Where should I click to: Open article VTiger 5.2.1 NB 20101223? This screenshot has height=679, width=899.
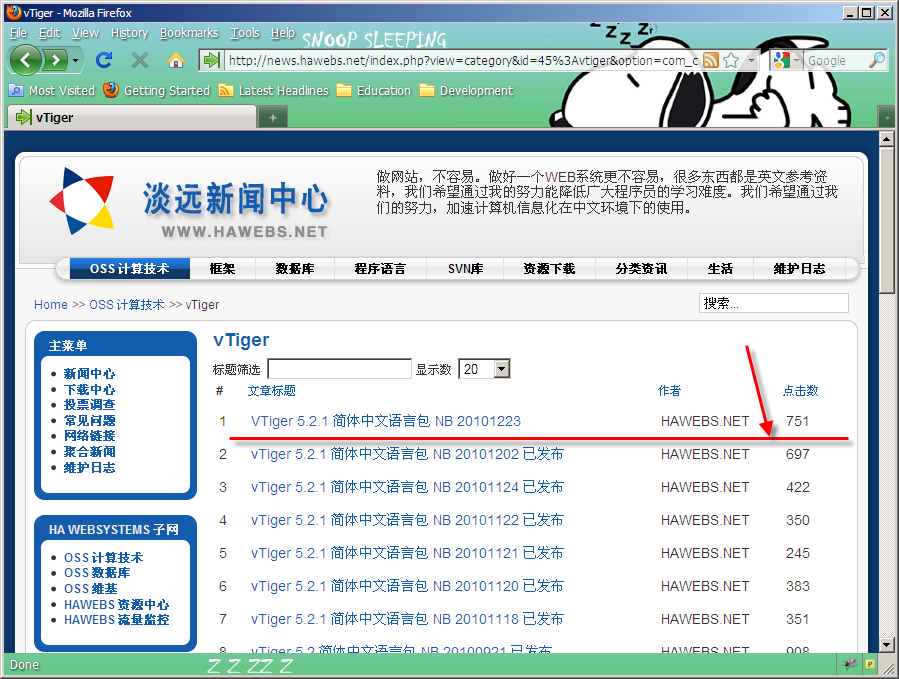386,421
